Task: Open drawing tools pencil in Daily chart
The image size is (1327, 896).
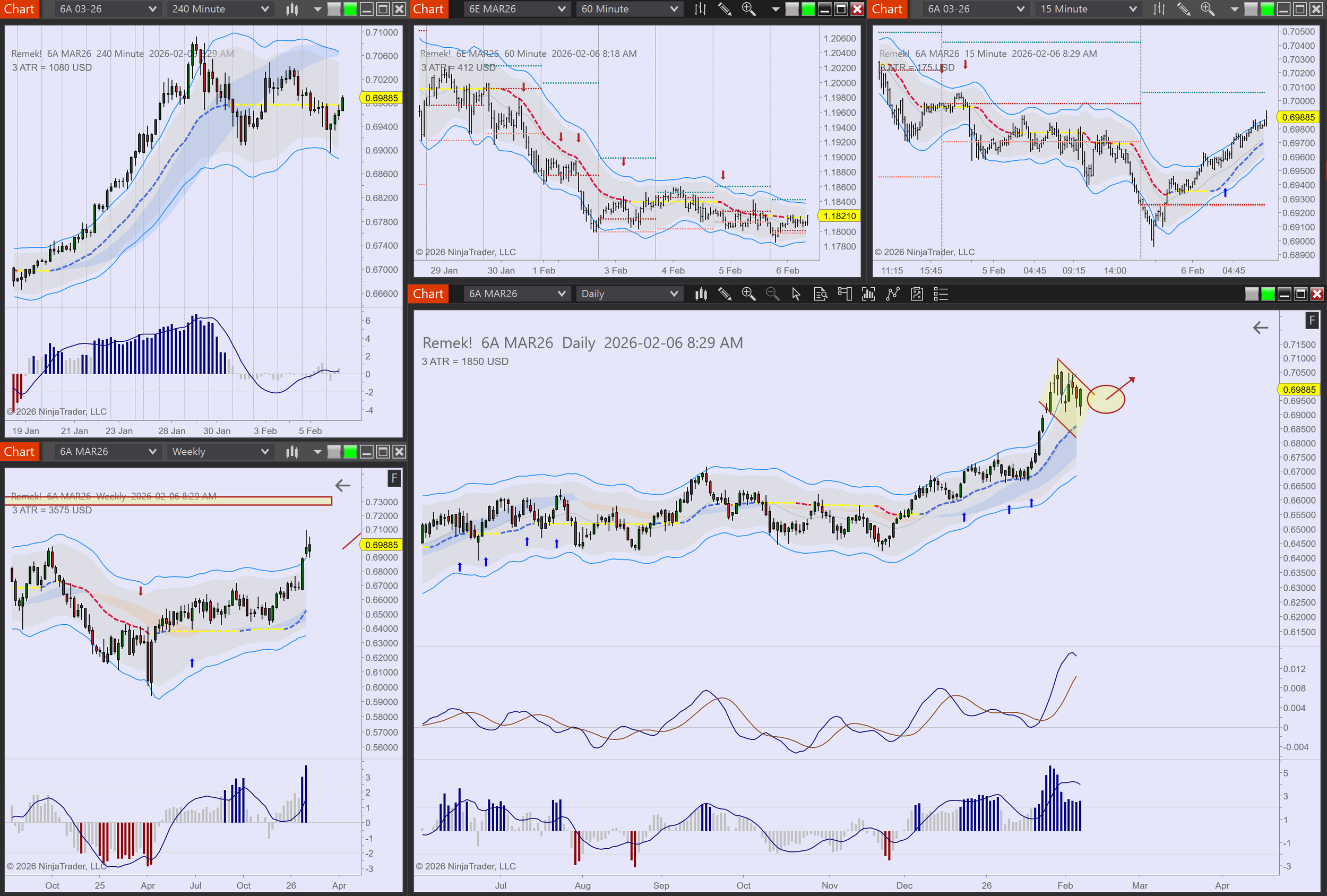Action: pyautogui.click(x=725, y=294)
